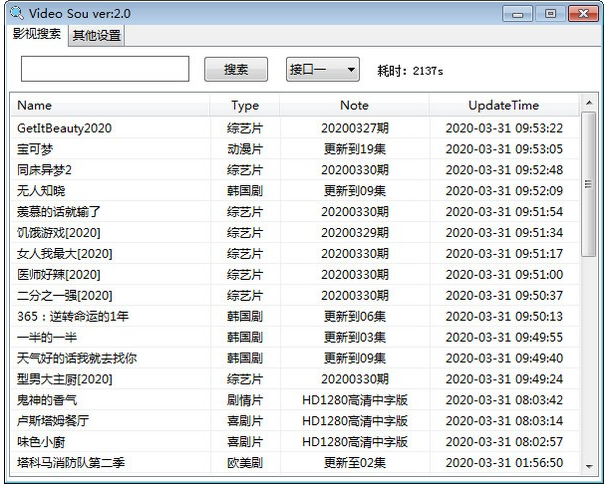The image size is (607, 488).
Task: Maximize the Video Sou window
Action: coord(549,14)
